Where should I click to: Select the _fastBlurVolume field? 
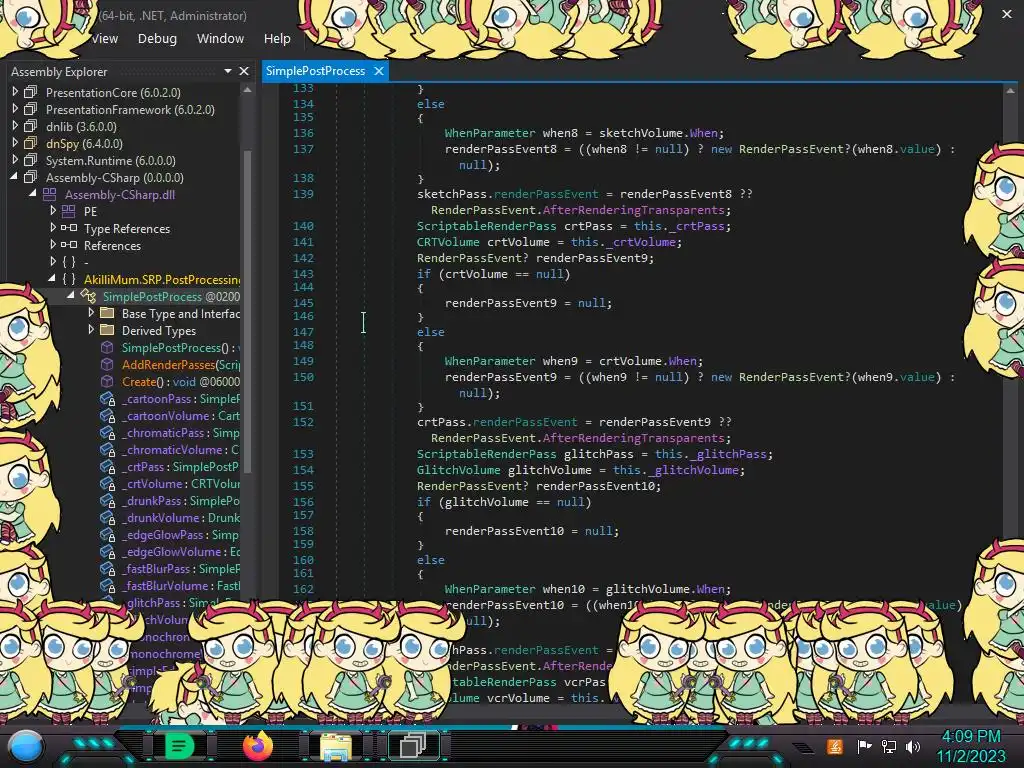pyautogui.click(x=181, y=585)
